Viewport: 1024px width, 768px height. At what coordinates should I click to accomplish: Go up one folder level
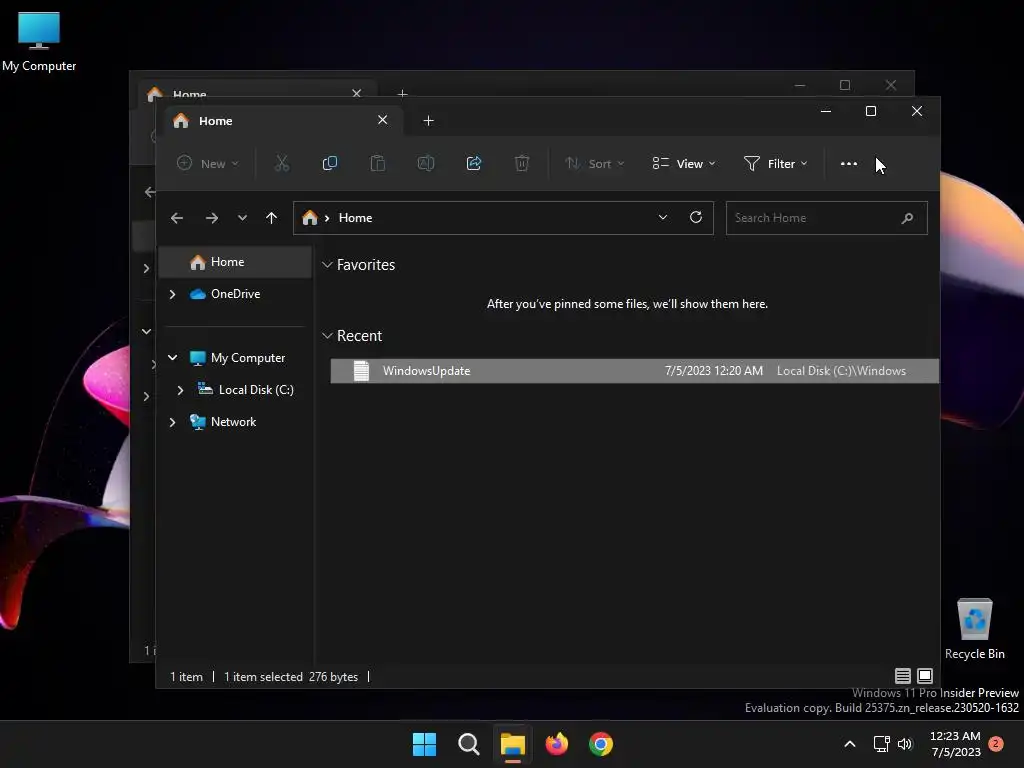coord(272,218)
